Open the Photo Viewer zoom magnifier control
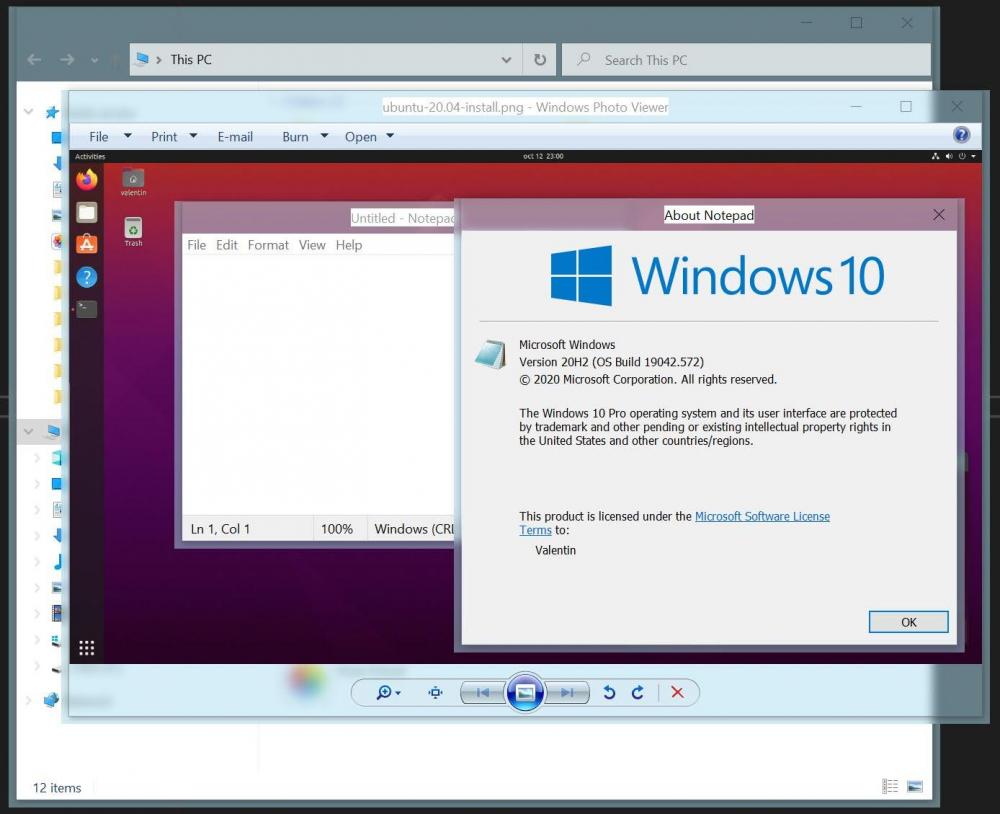Screen dimensions: 1000x814 coord(387,692)
